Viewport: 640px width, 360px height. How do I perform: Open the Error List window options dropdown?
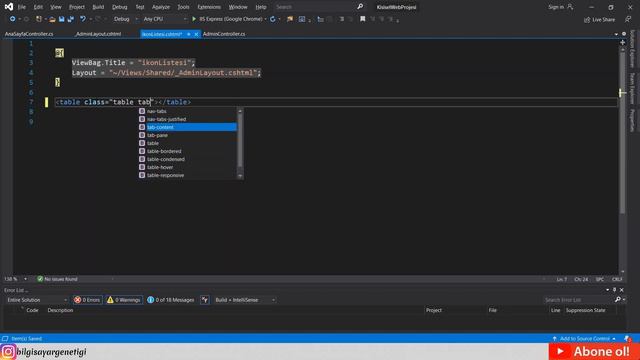[x=607, y=290]
